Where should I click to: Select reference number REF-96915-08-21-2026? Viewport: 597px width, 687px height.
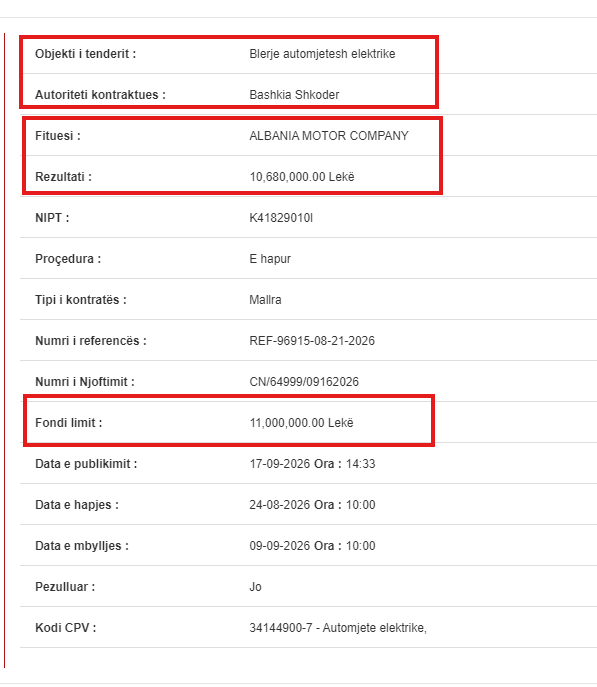[x=312, y=341]
